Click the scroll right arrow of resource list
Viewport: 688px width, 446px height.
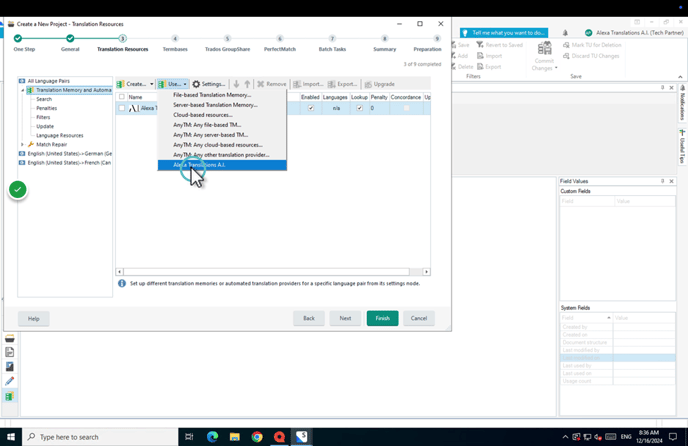click(x=426, y=272)
